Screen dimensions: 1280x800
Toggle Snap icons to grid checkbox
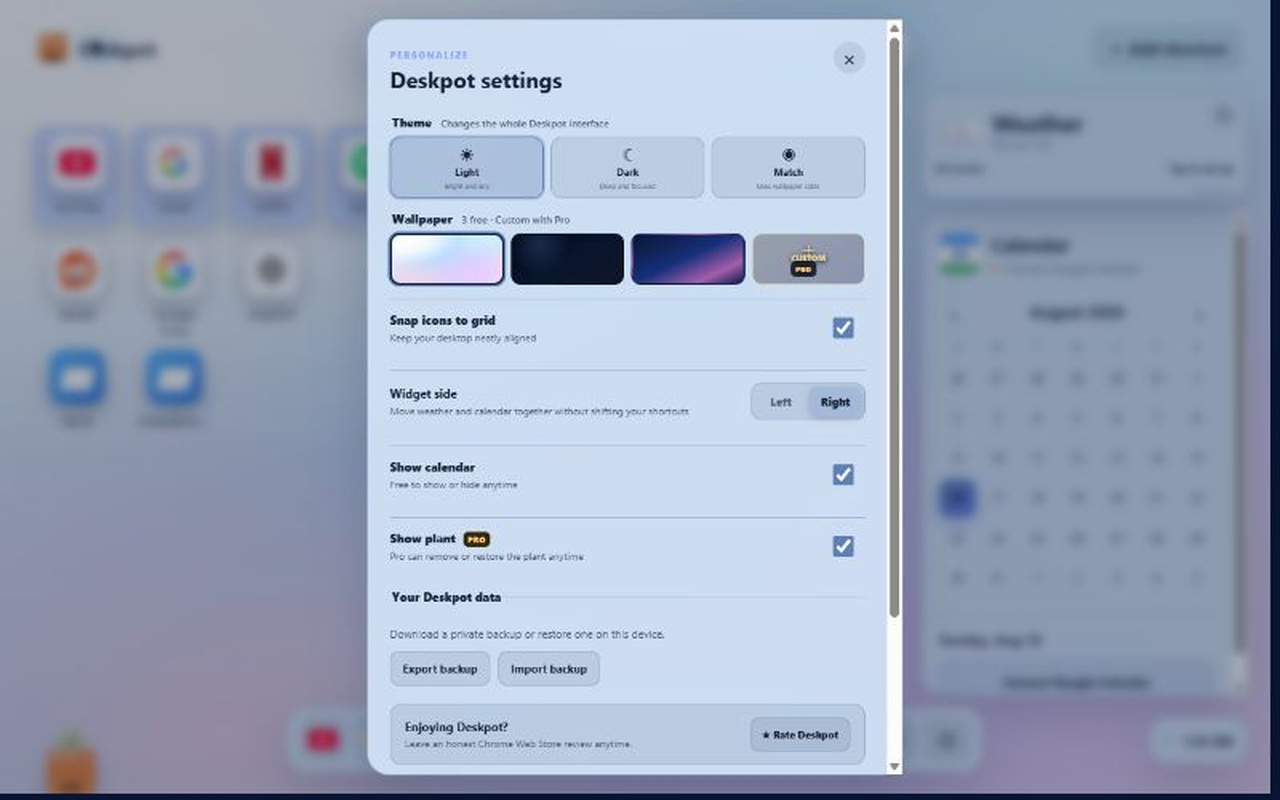click(x=843, y=328)
